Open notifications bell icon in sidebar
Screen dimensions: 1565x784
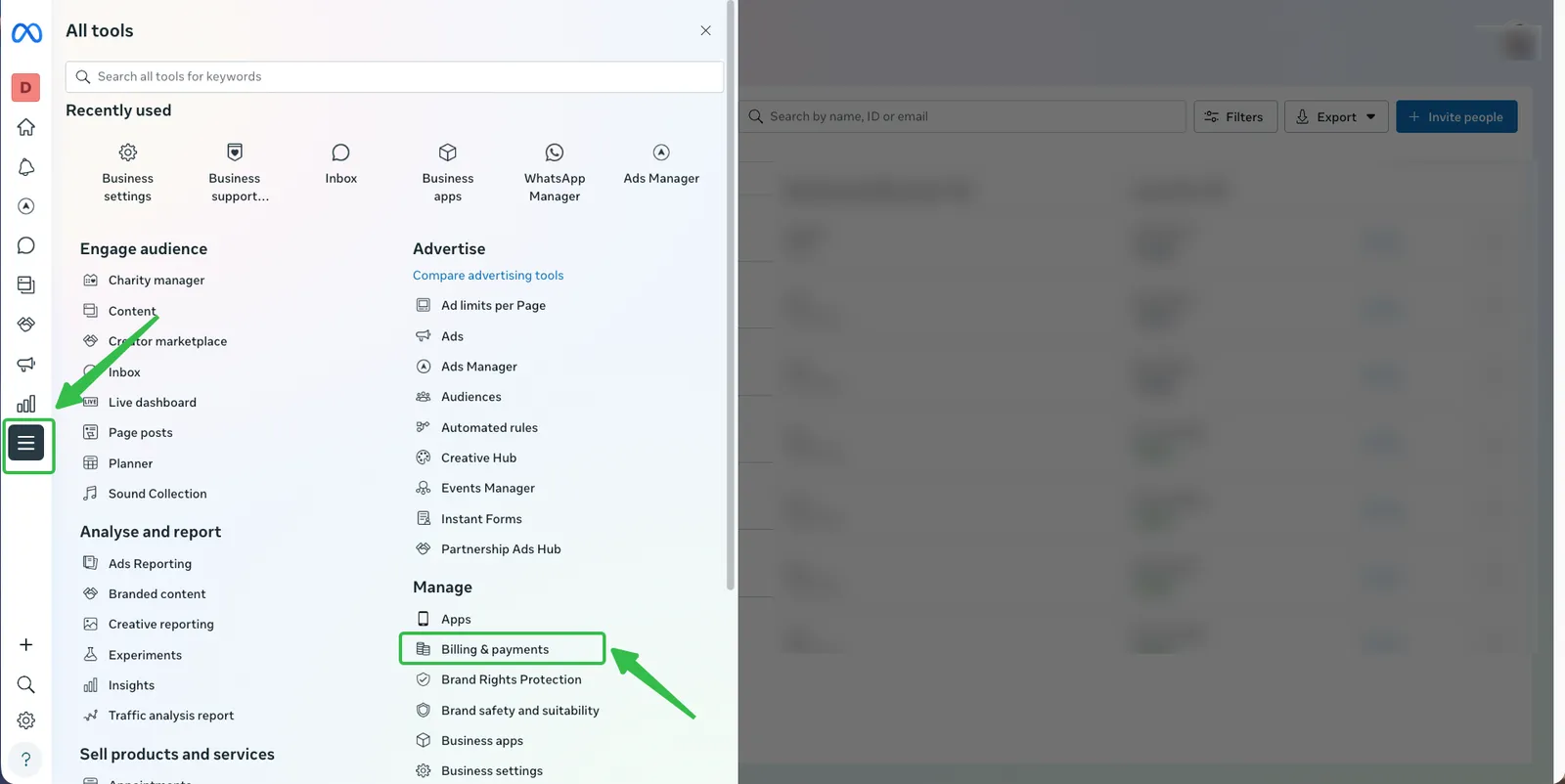pos(26,167)
